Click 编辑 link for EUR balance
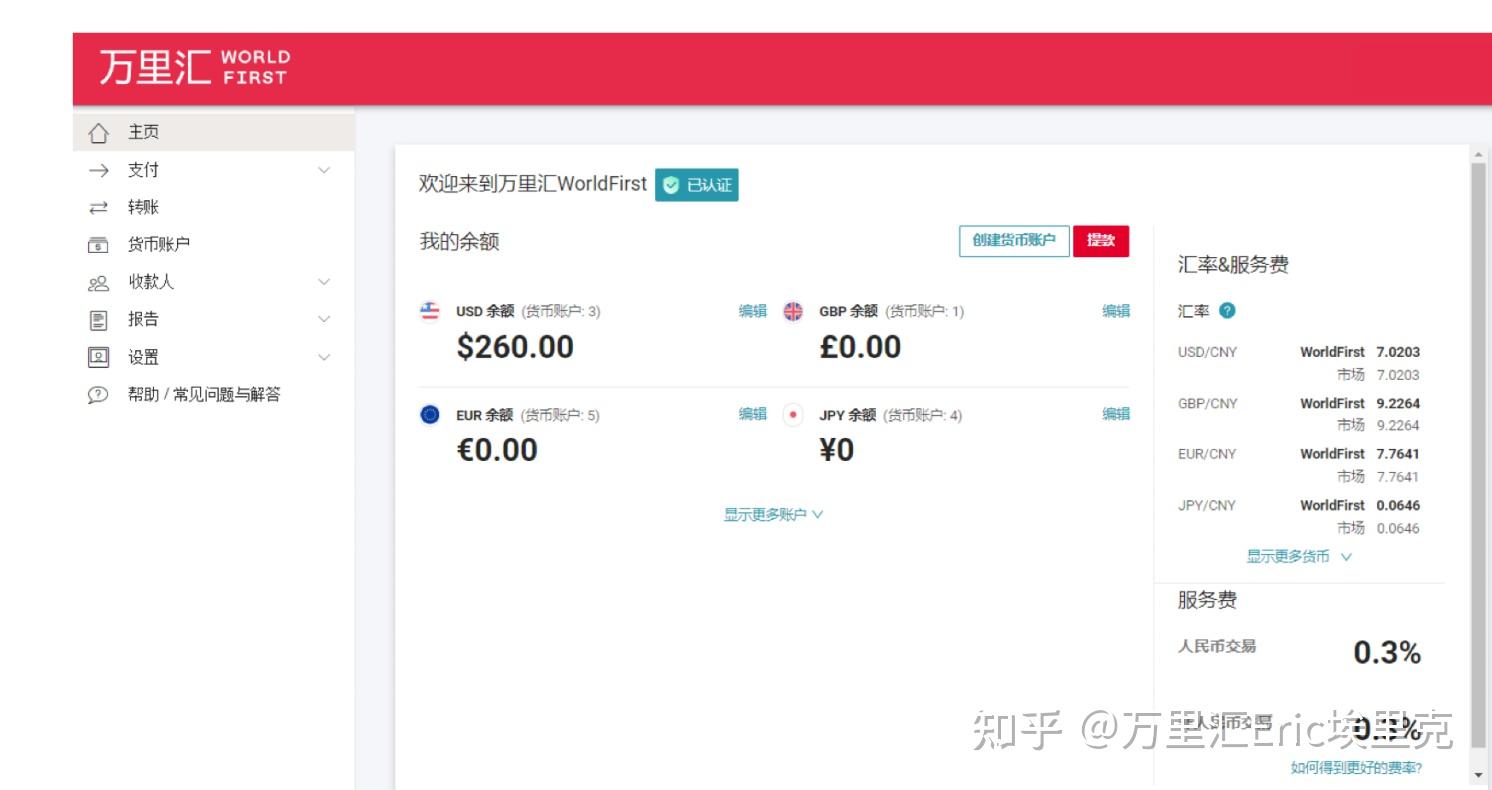This screenshot has height=790, width=1492. click(753, 414)
